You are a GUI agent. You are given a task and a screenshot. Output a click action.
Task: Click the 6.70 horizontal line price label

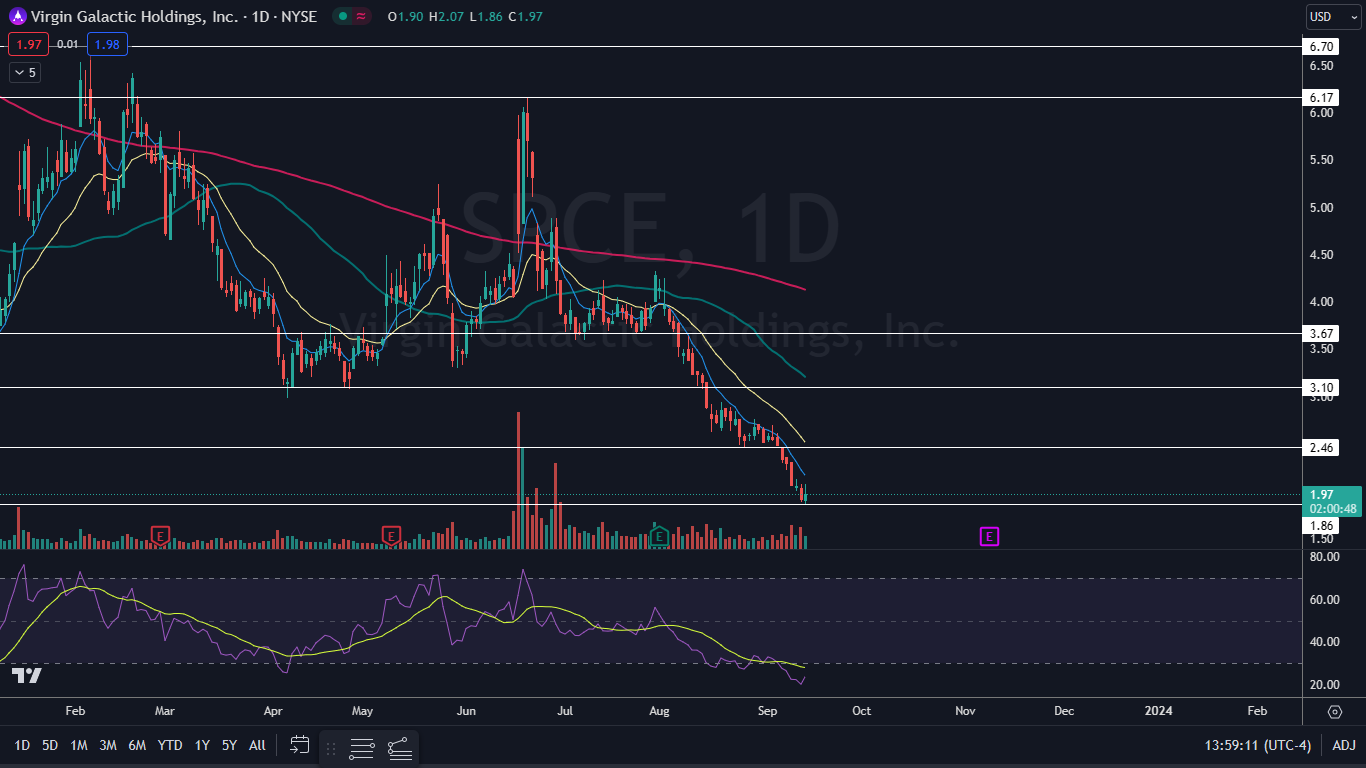pyautogui.click(x=1321, y=47)
